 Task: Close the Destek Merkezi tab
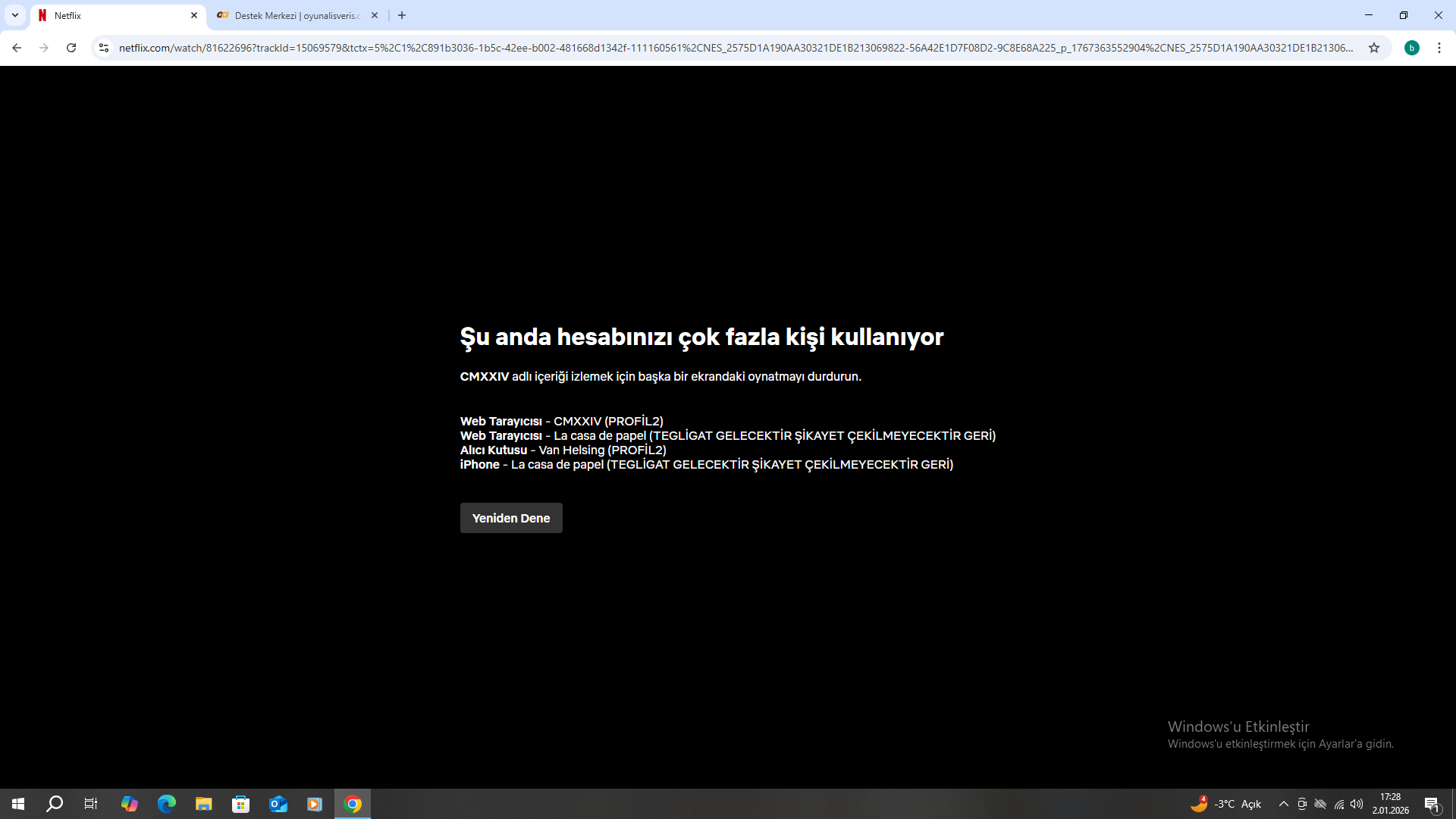click(375, 15)
